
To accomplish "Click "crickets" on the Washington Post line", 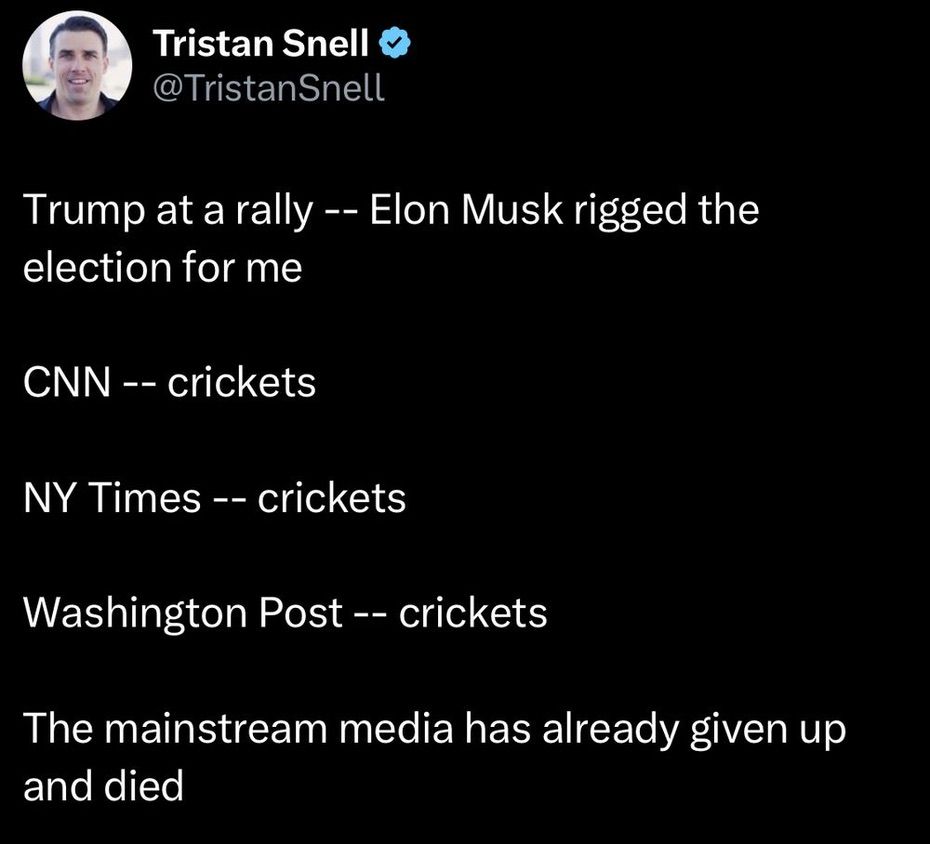I will pyautogui.click(x=473, y=612).
